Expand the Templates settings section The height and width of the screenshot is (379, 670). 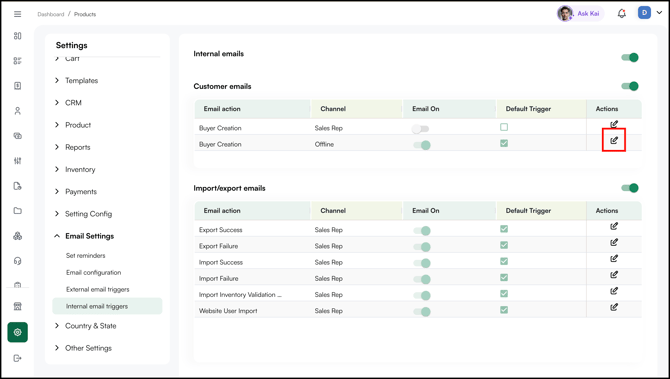point(76,80)
